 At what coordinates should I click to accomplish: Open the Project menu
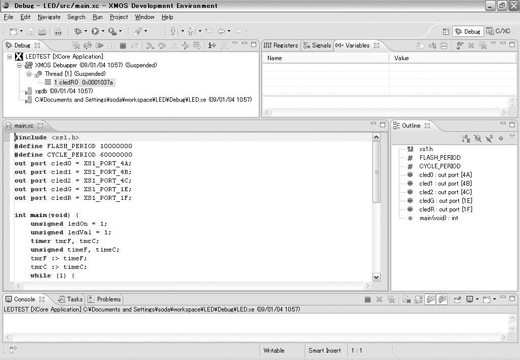[x=119, y=17]
